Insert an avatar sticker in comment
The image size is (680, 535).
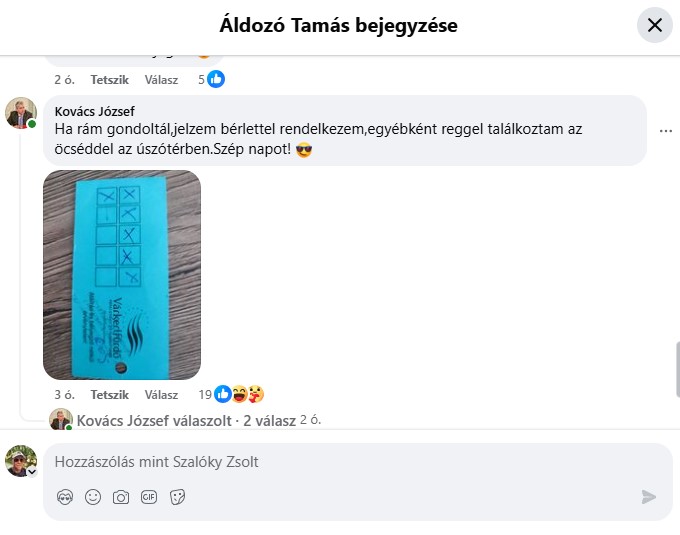click(65, 497)
